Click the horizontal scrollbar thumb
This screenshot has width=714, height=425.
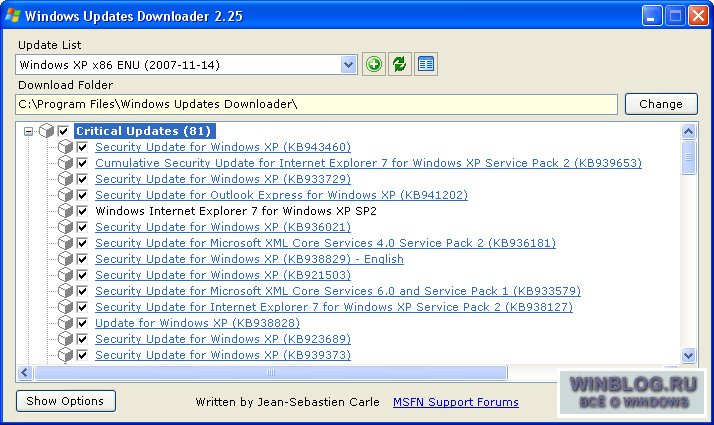coord(271,373)
